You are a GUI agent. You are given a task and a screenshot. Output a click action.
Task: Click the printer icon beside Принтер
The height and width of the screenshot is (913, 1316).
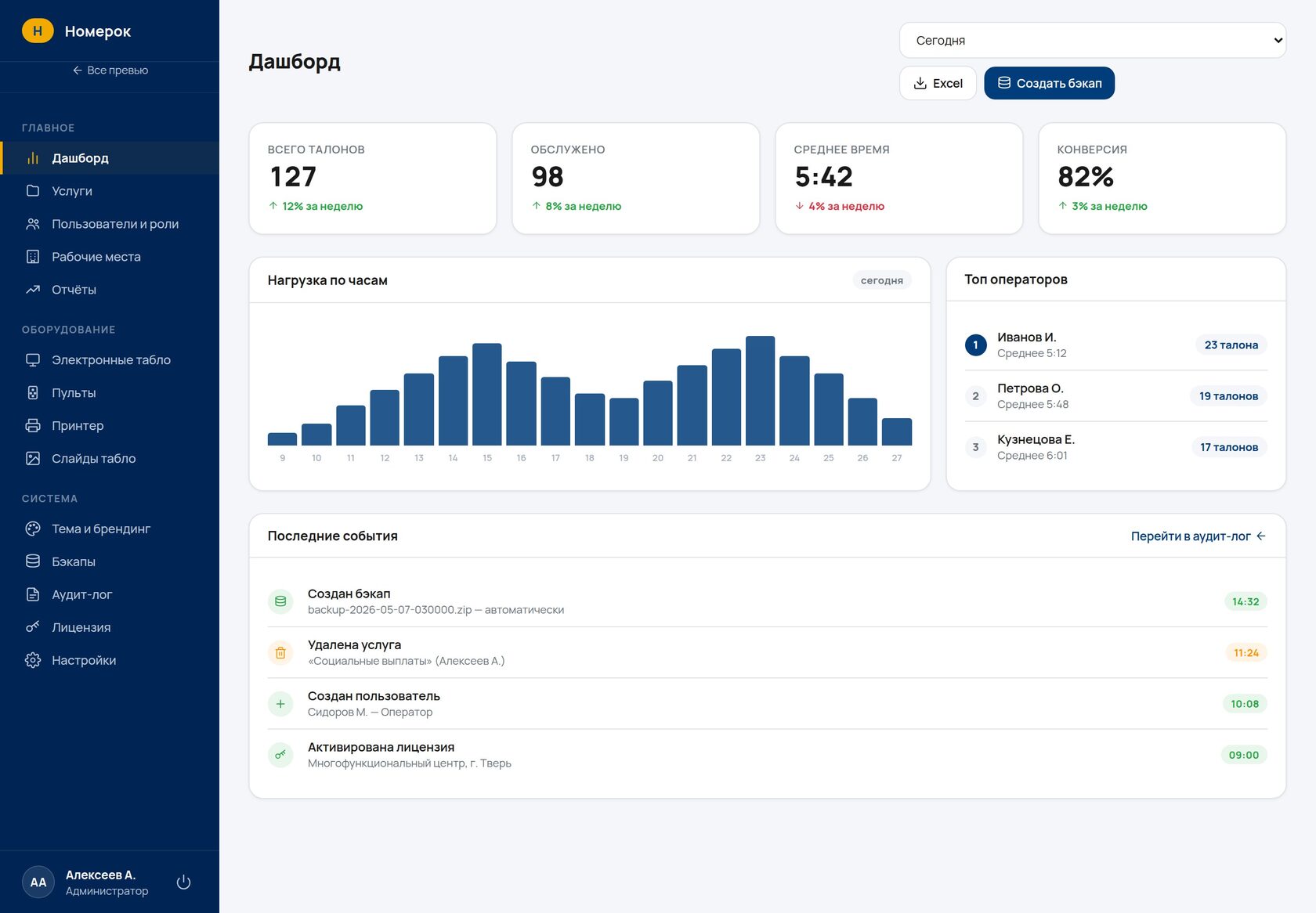33,426
